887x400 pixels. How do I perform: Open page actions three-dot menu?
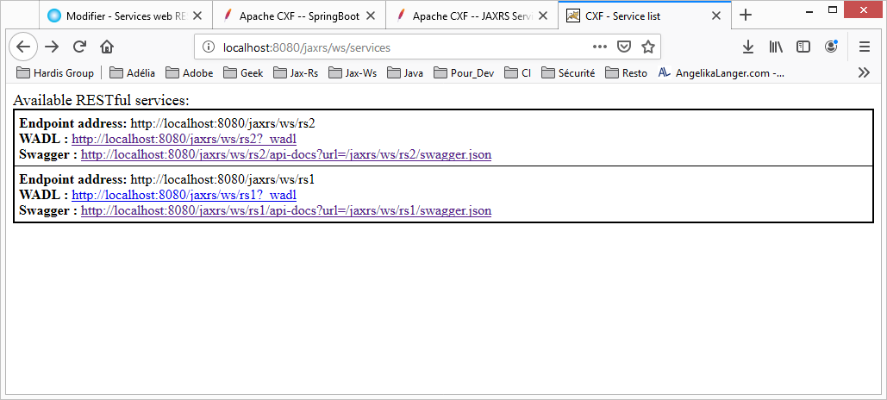(x=599, y=47)
